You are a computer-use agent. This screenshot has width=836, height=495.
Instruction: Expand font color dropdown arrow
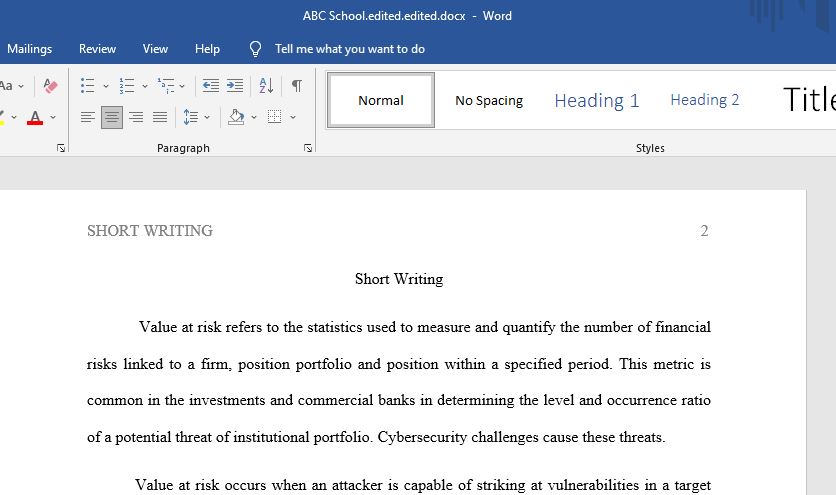[53, 117]
